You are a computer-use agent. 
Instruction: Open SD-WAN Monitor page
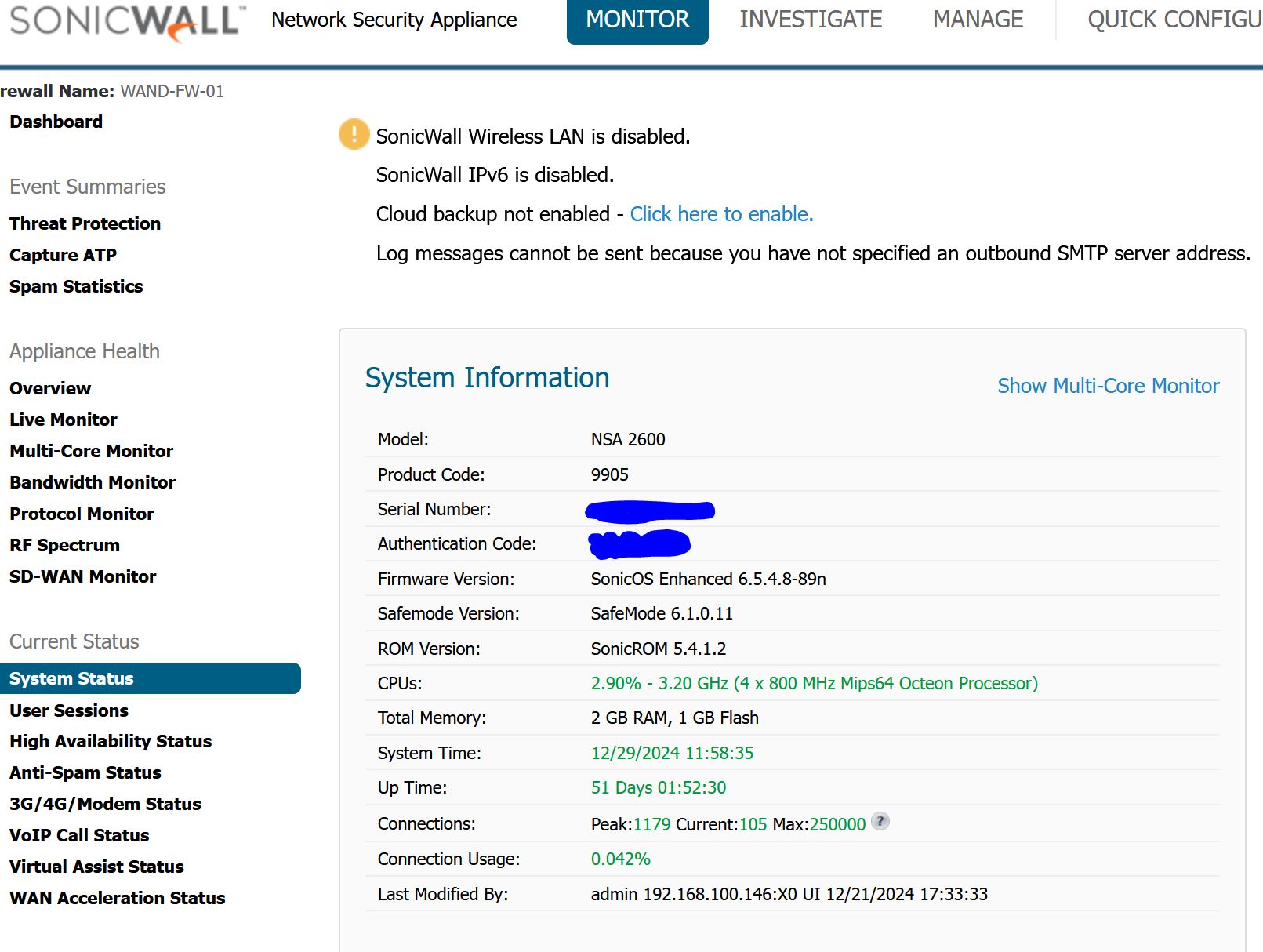(x=82, y=576)
